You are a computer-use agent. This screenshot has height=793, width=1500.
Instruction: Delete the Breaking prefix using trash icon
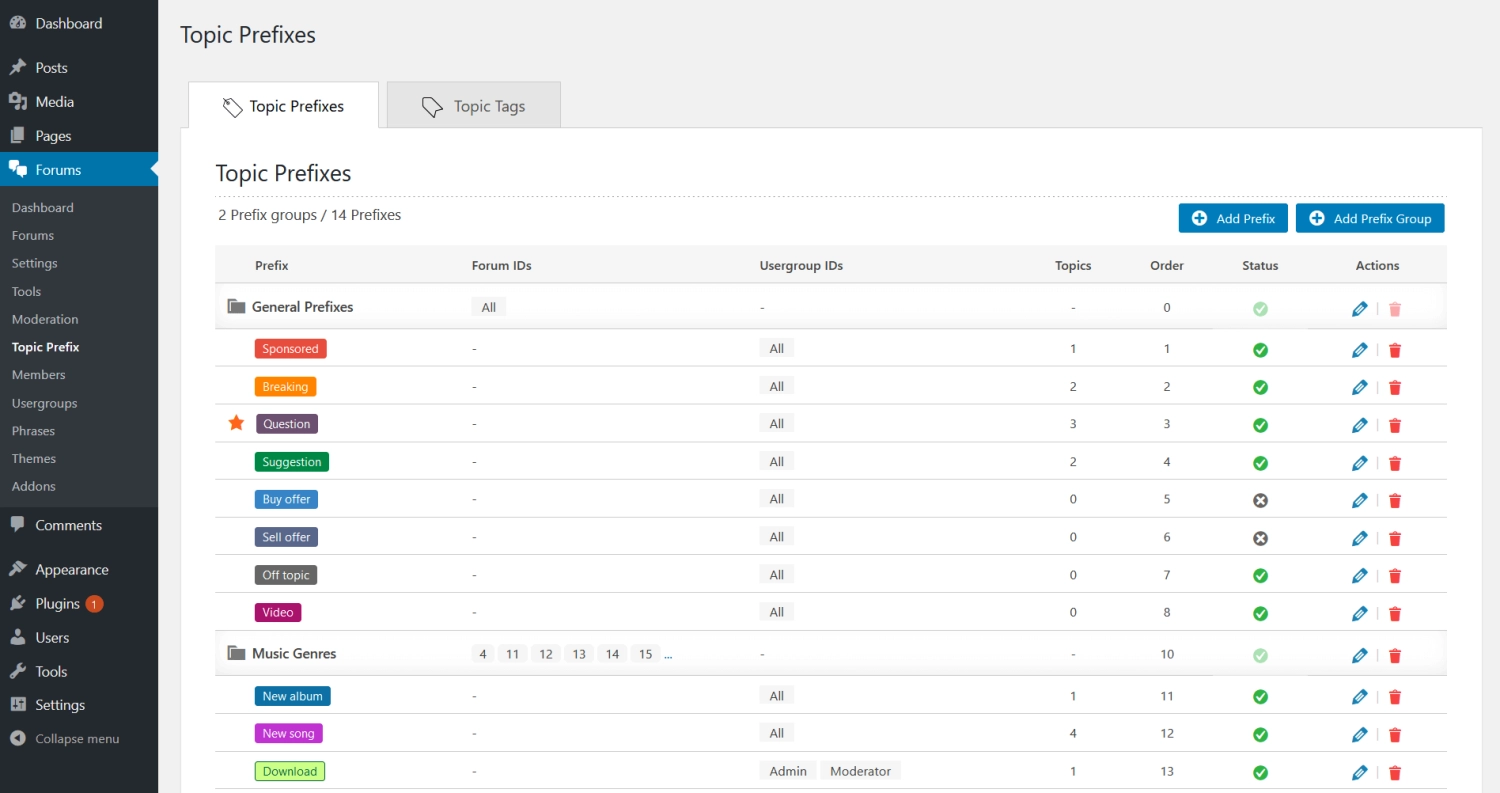click(x=1395, y=387)
